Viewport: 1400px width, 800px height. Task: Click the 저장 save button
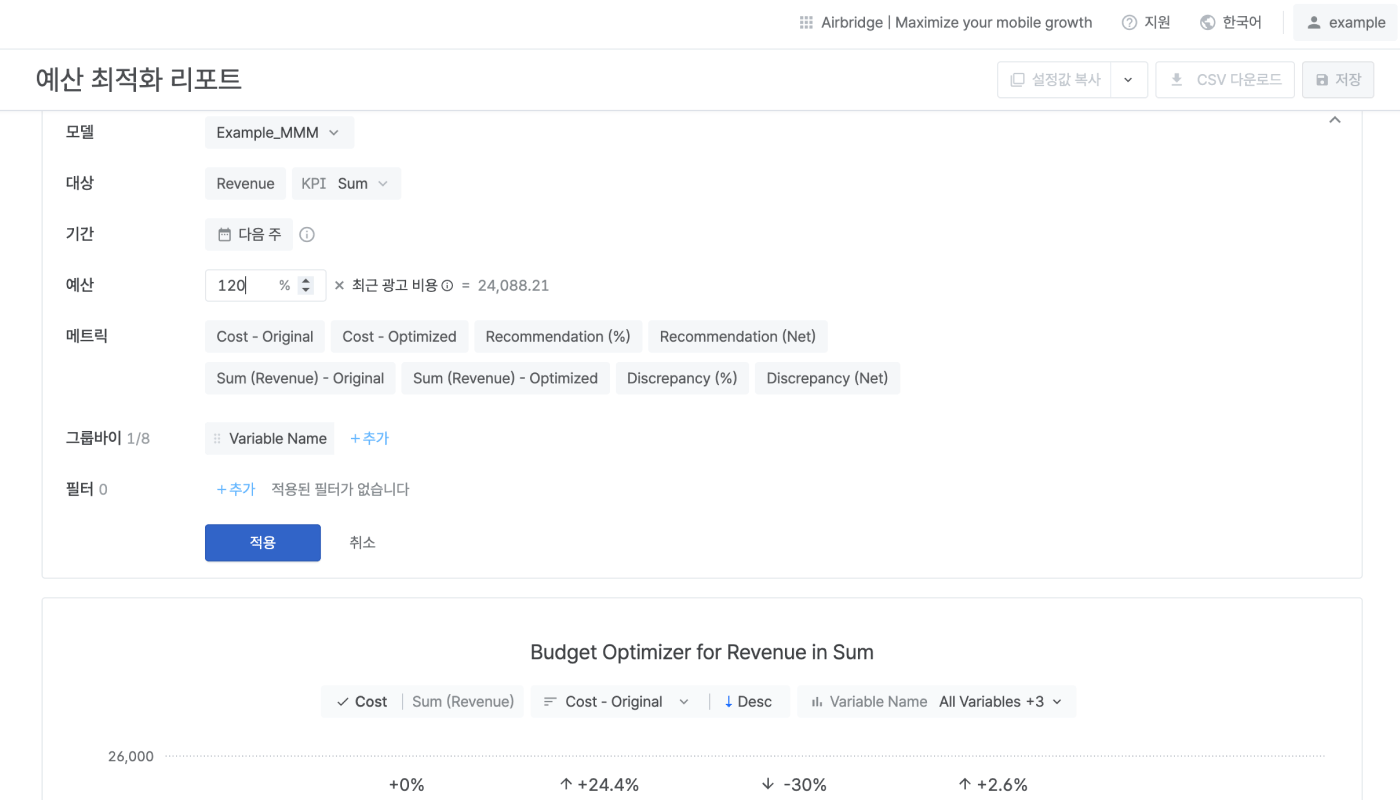pos(1338,80)
